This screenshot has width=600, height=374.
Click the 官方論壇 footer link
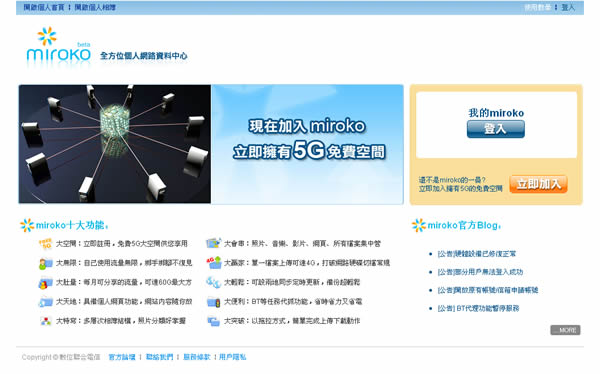click(x=122, y=357)
